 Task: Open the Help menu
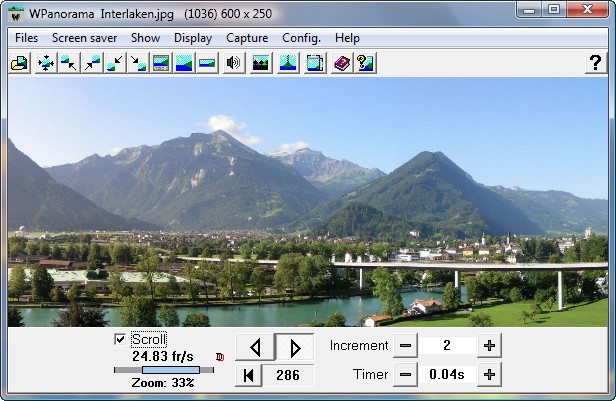(x=347, y=38)
